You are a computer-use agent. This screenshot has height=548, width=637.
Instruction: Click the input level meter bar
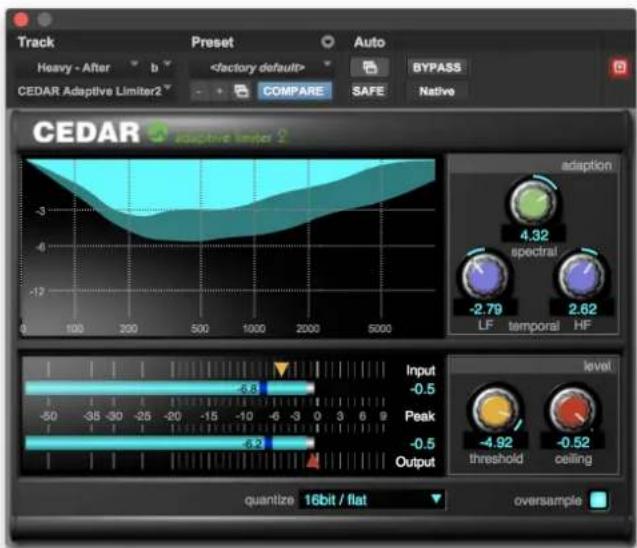(169, 388)
